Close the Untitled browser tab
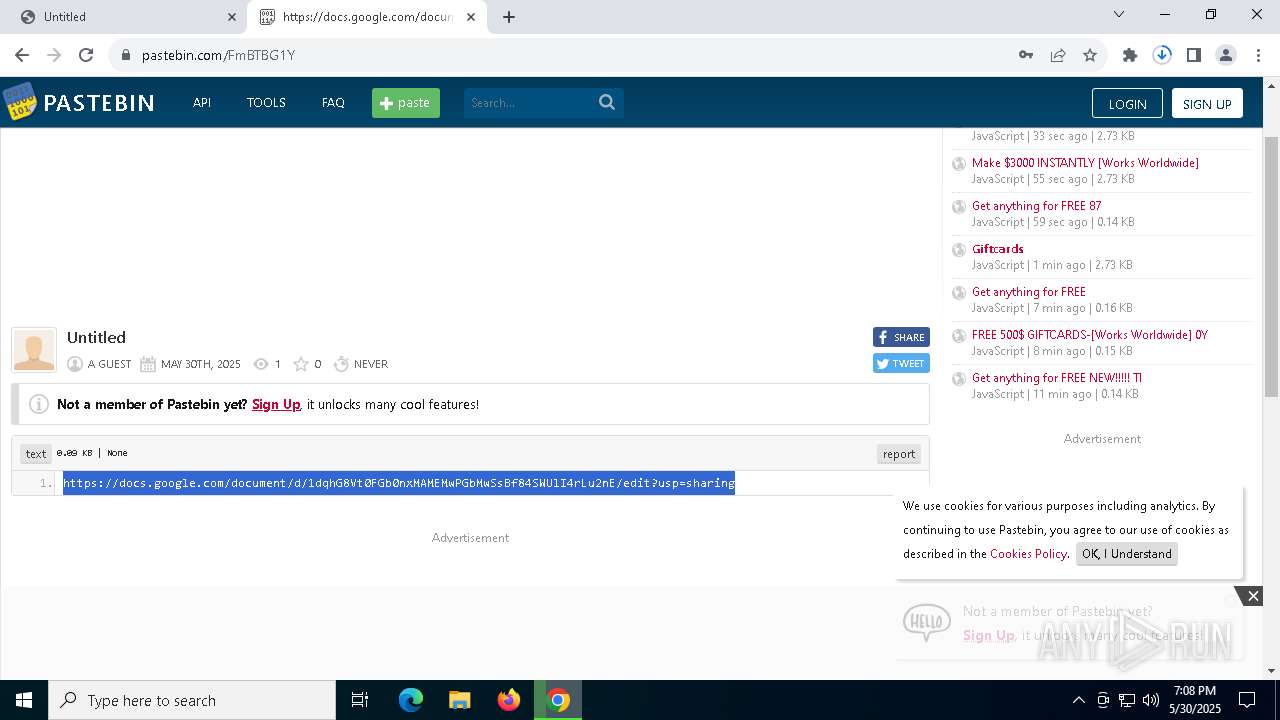 tap(232, 17)
